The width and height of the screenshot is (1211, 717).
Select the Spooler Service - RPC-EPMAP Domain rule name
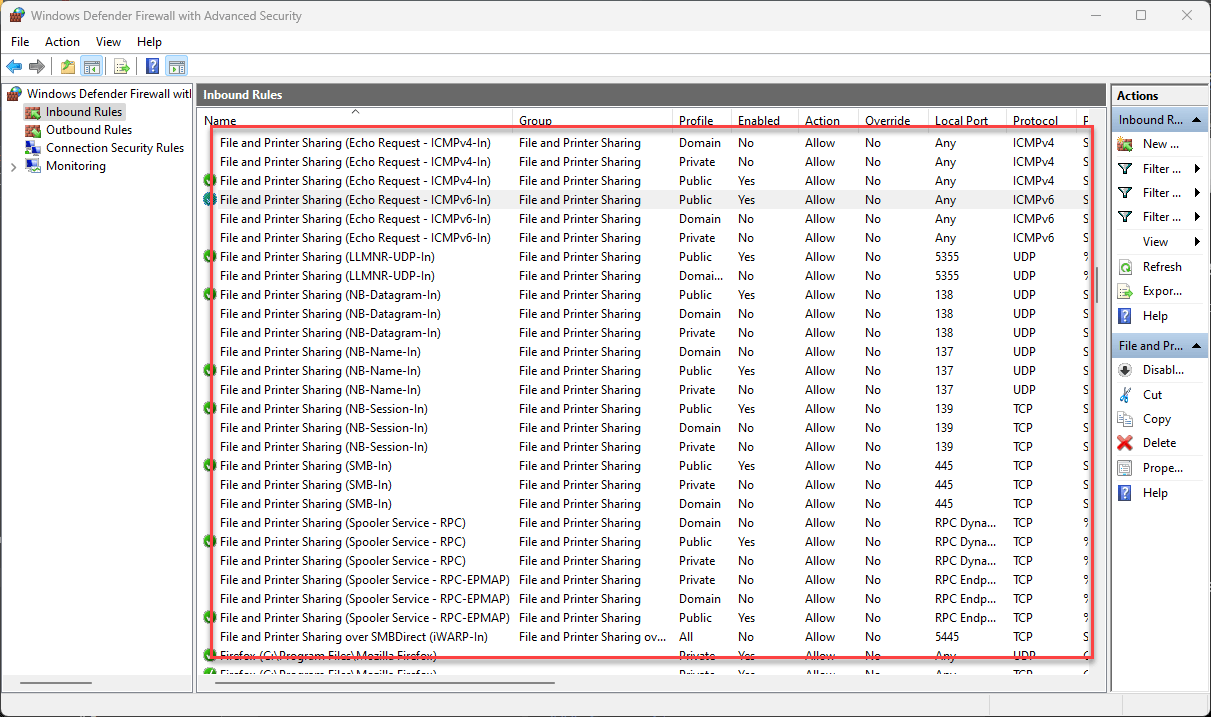tap(365, 599)
